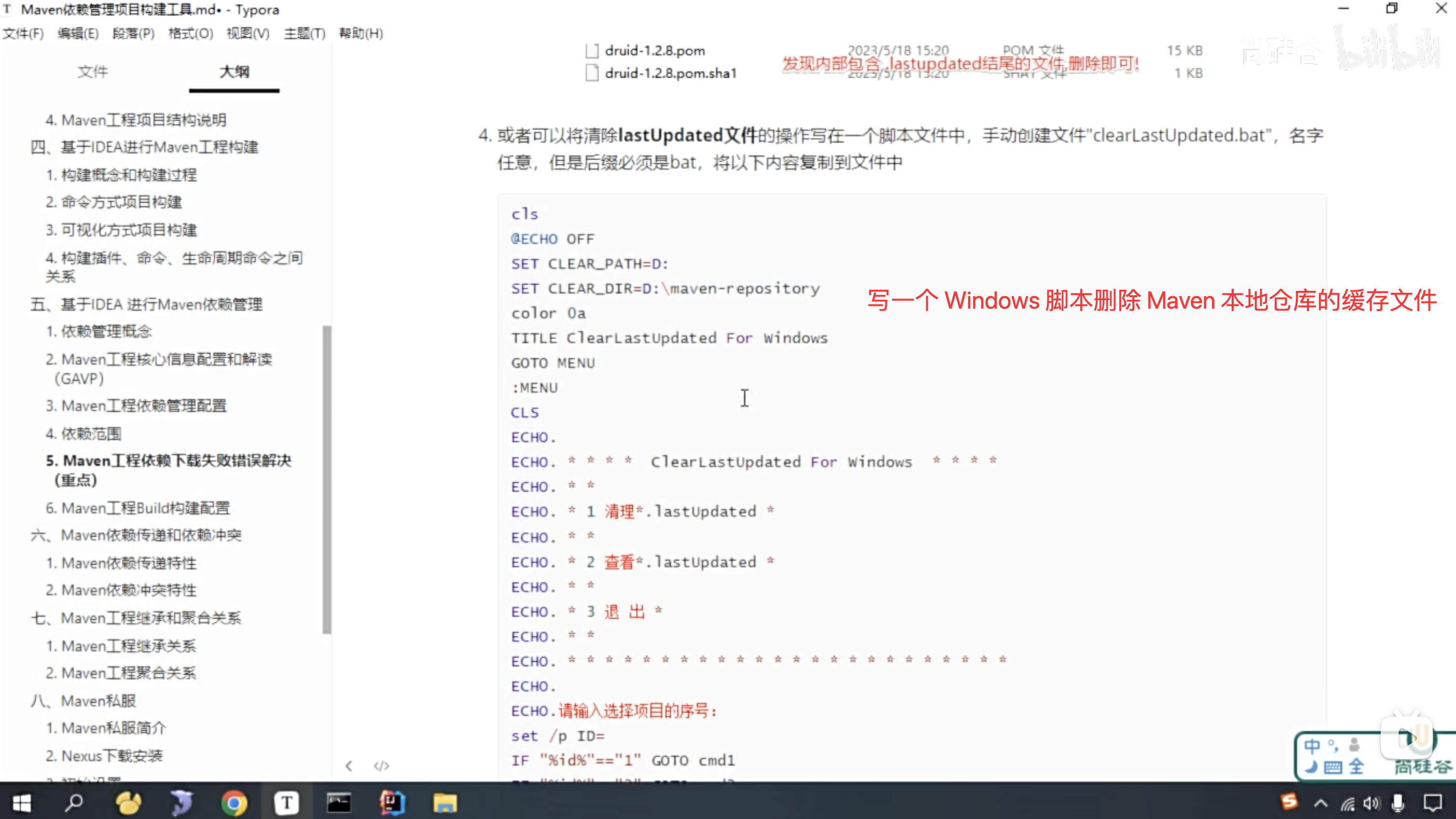Switch to the 文件 sidebar tab
Screen dimensions: 1456x819
(93, 72)
